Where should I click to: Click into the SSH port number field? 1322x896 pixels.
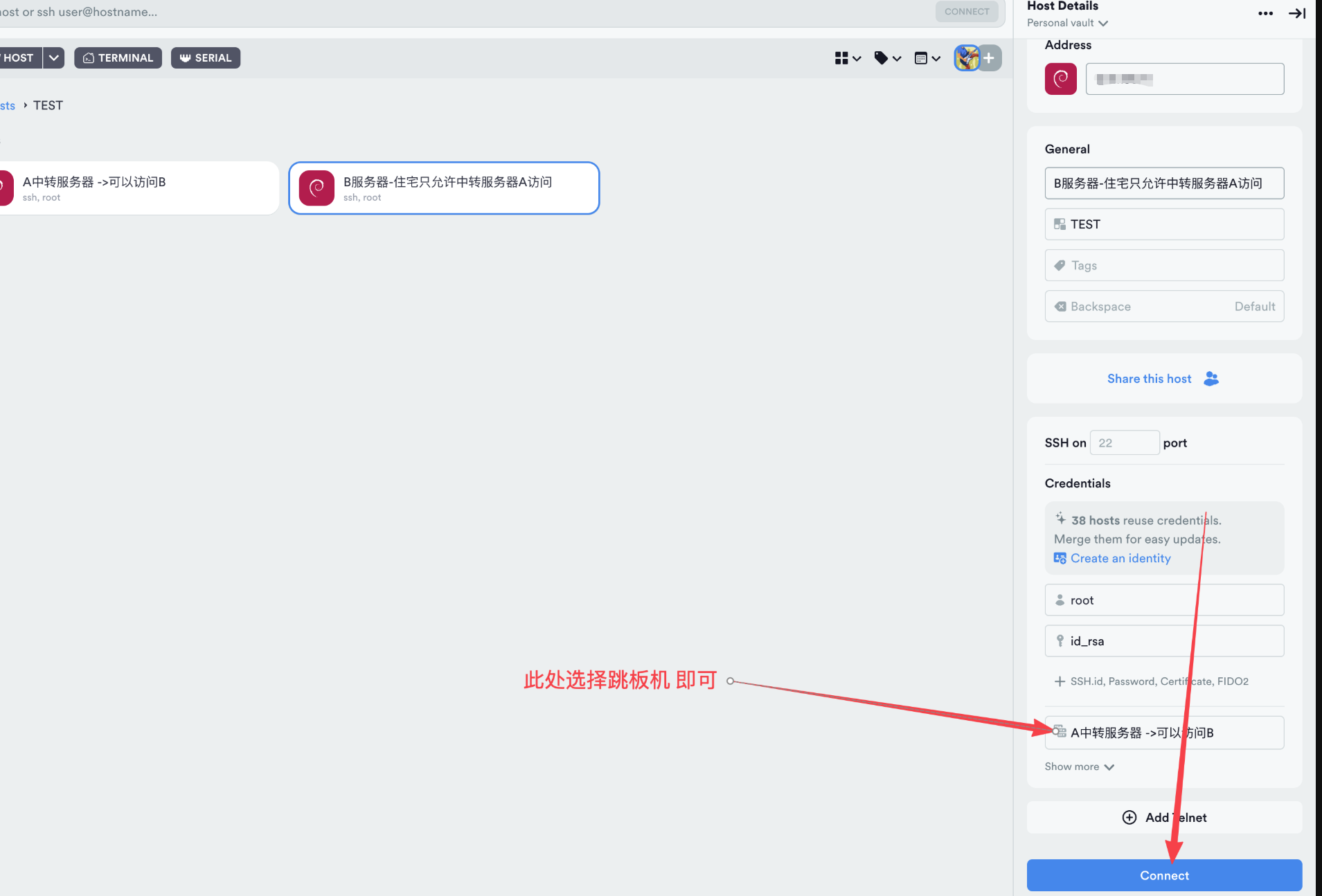coord(1124,442)
